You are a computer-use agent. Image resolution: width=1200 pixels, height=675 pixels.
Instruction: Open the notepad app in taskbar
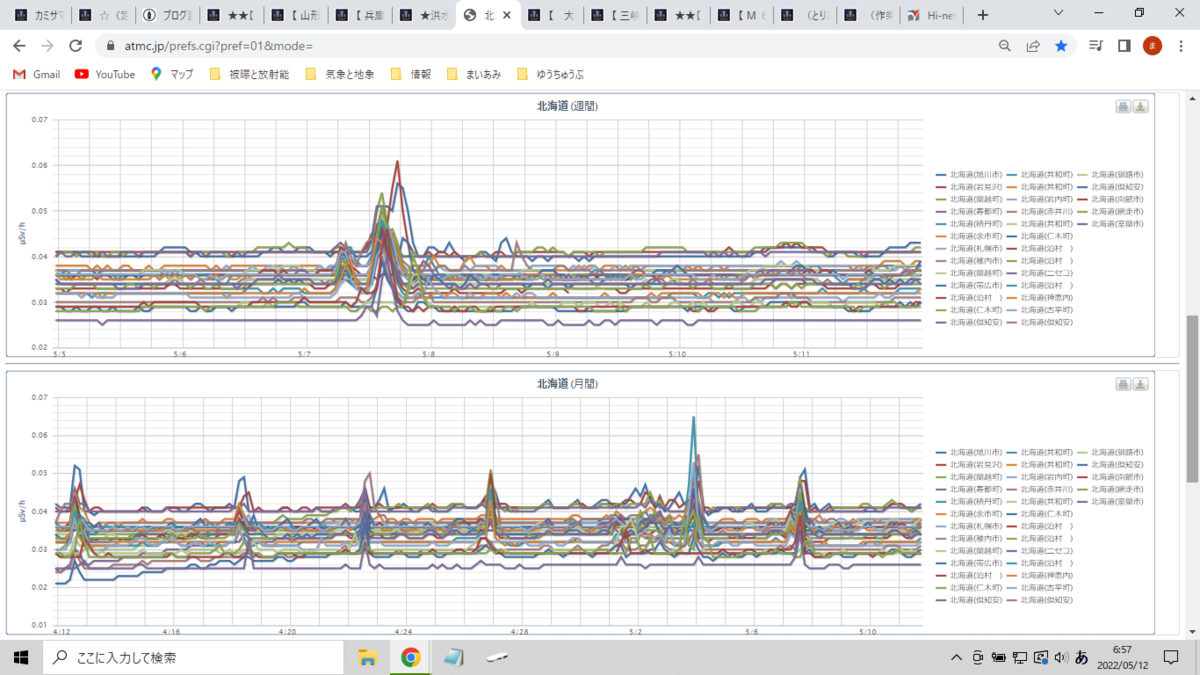tap(453, 657)
